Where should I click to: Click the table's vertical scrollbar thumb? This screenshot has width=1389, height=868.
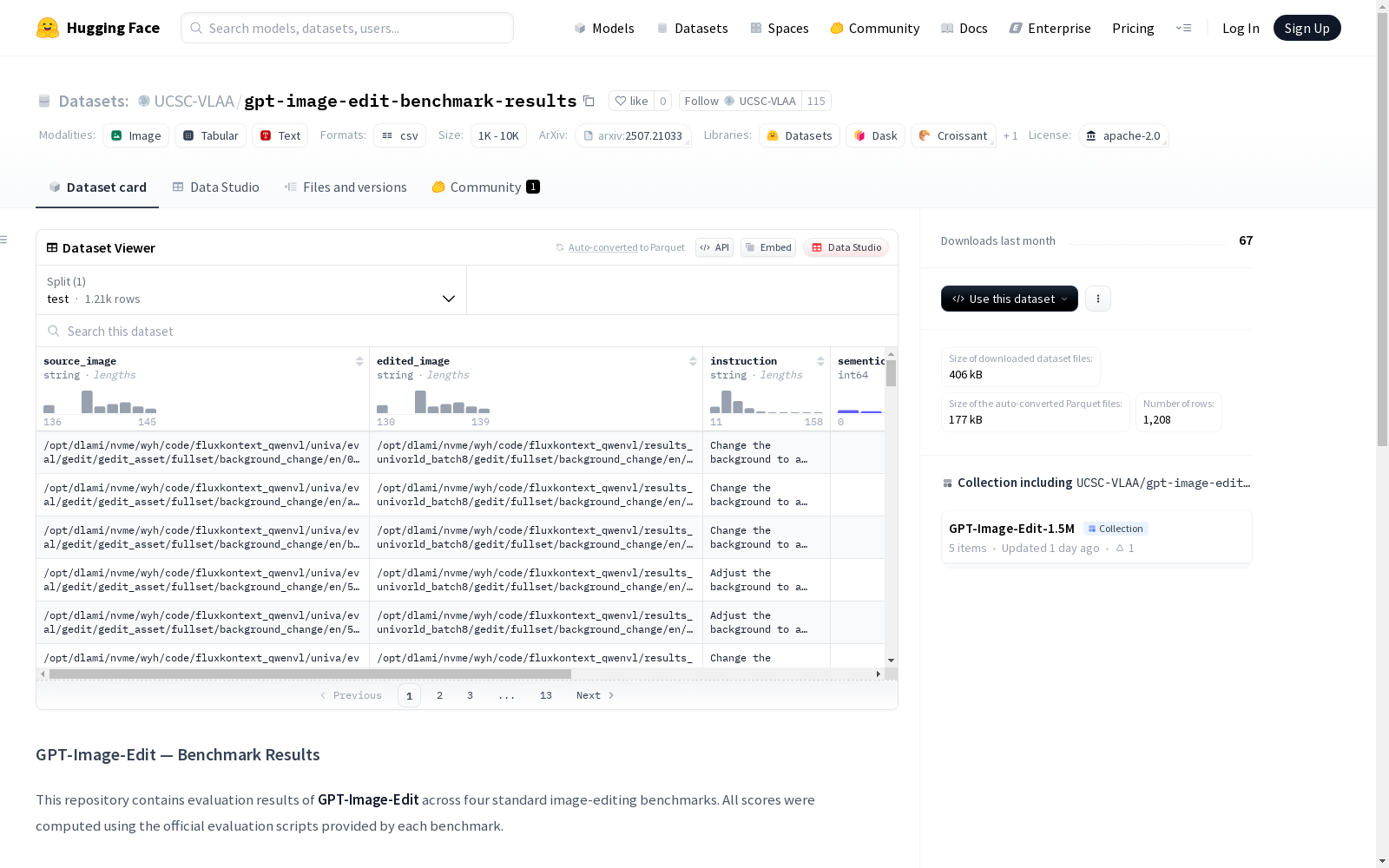coord(891,373)
